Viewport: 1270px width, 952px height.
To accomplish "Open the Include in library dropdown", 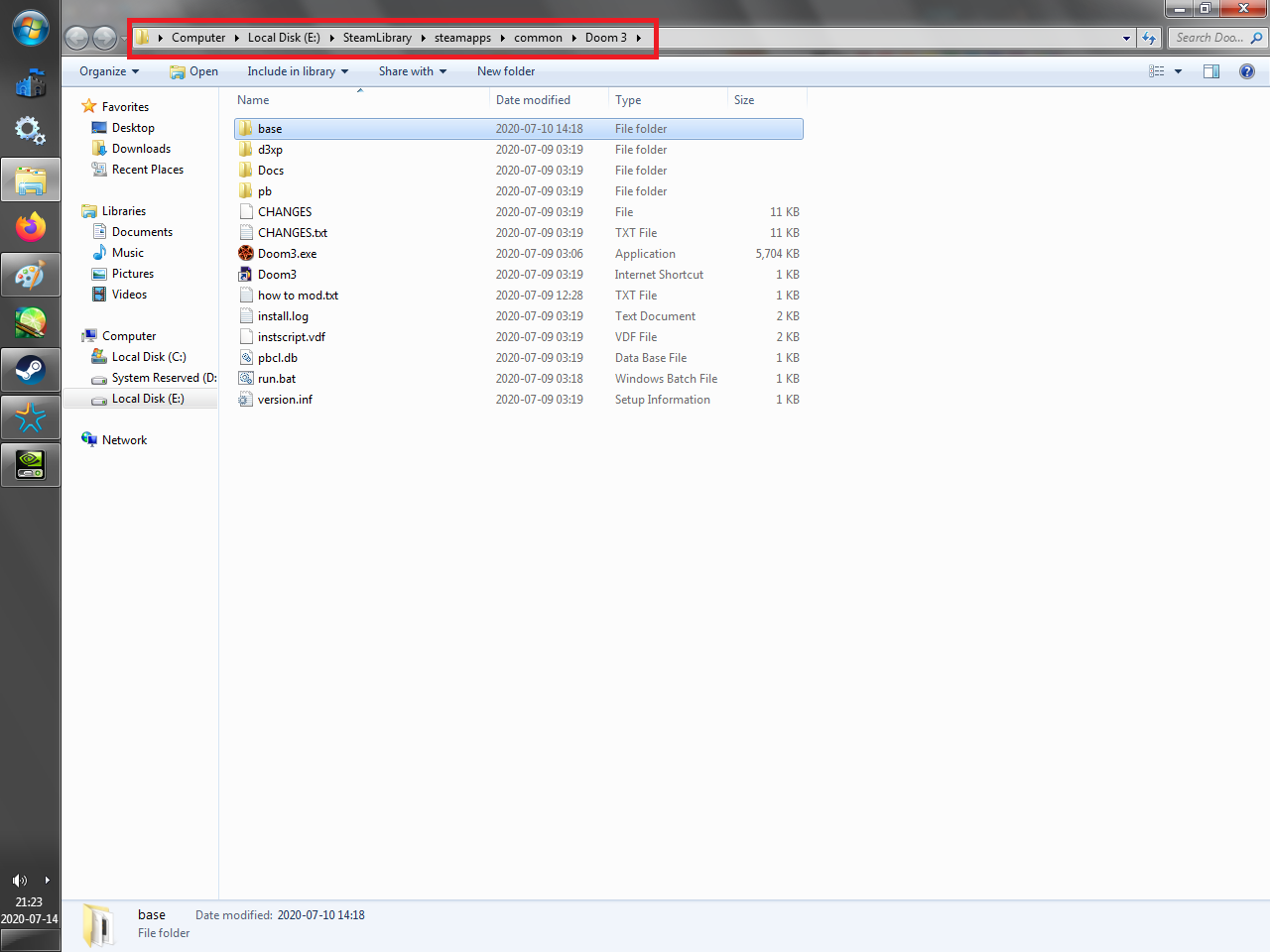I will coord(298,71).
